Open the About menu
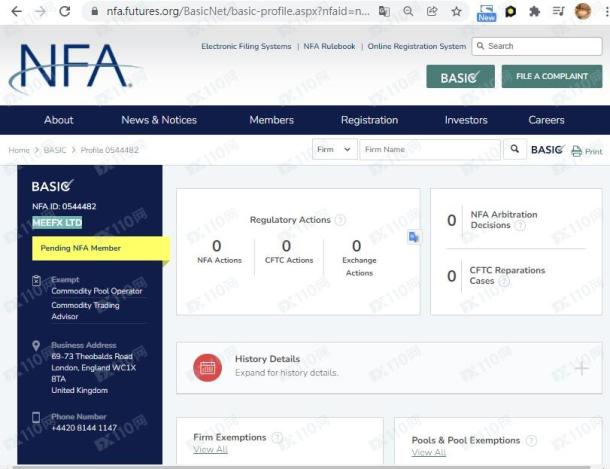The height and width of the screenshot is (469, 610). point(59,120)
